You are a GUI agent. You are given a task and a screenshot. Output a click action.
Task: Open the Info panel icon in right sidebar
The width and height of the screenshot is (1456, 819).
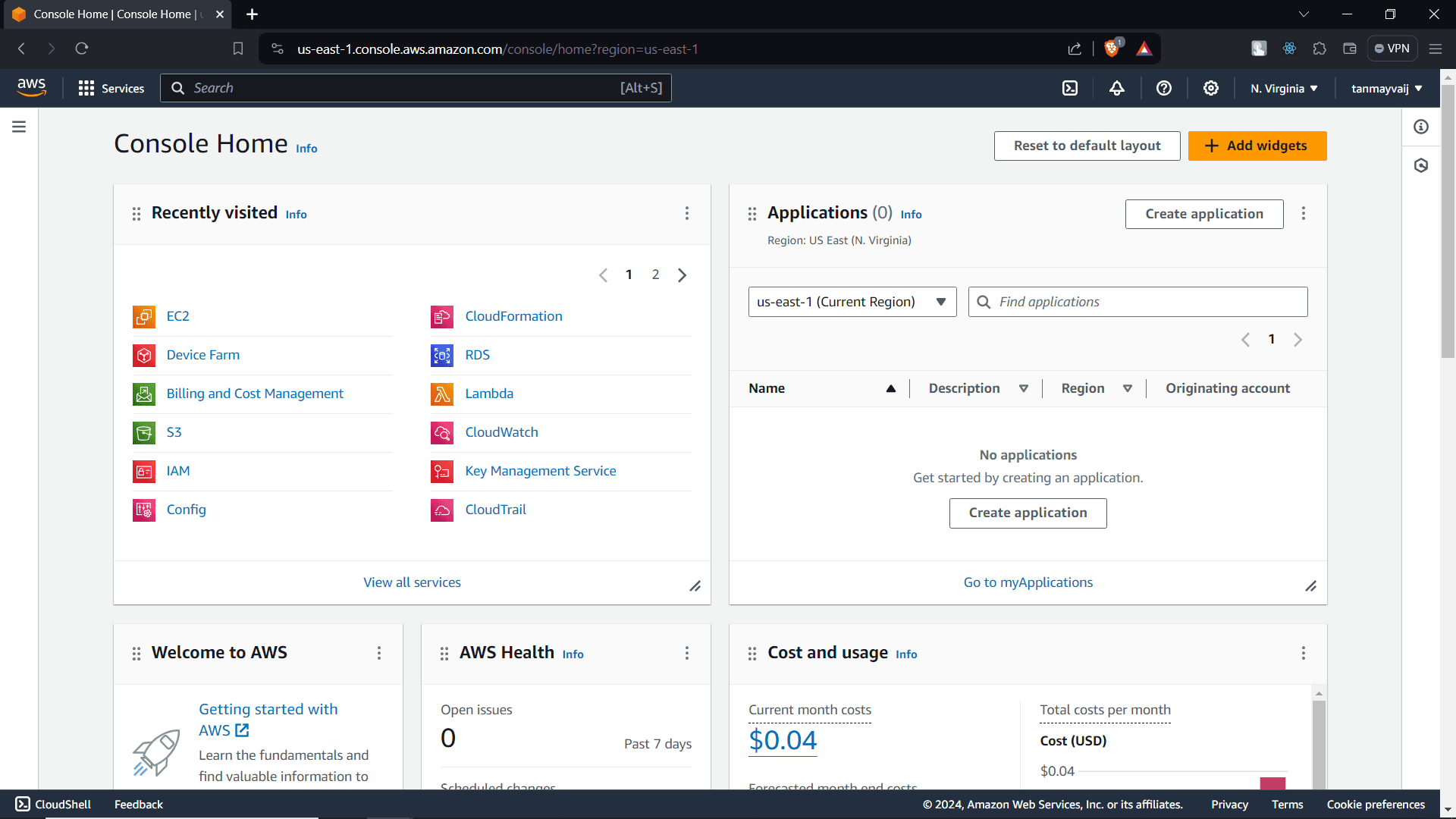pyautogui.click(x=1421, y=127)
